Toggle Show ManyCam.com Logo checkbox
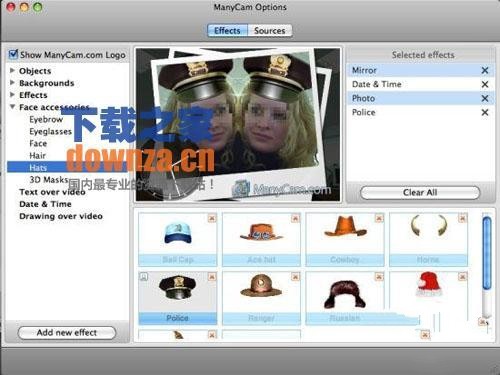This screenshot has width=500, height=375. click(x=13, y=54)
